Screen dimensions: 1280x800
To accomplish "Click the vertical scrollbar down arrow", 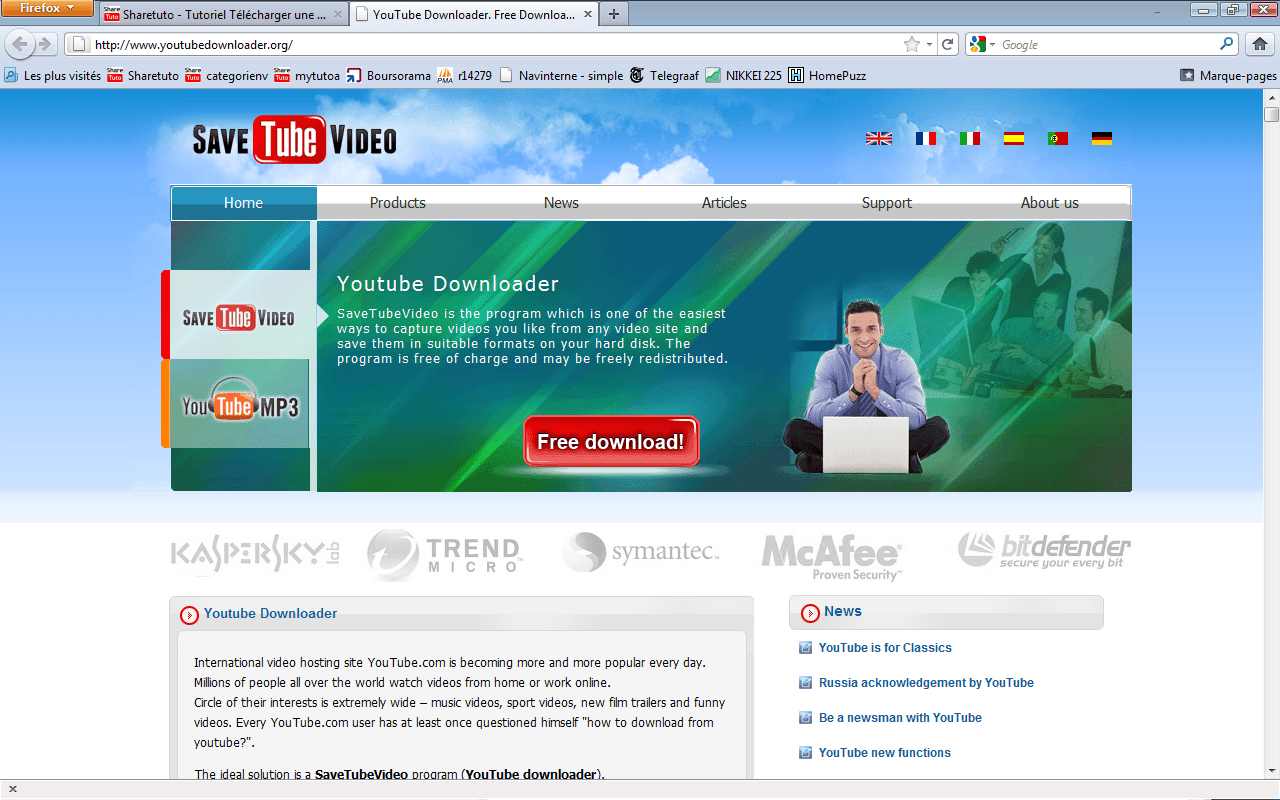I will (x=1271, y=770).
